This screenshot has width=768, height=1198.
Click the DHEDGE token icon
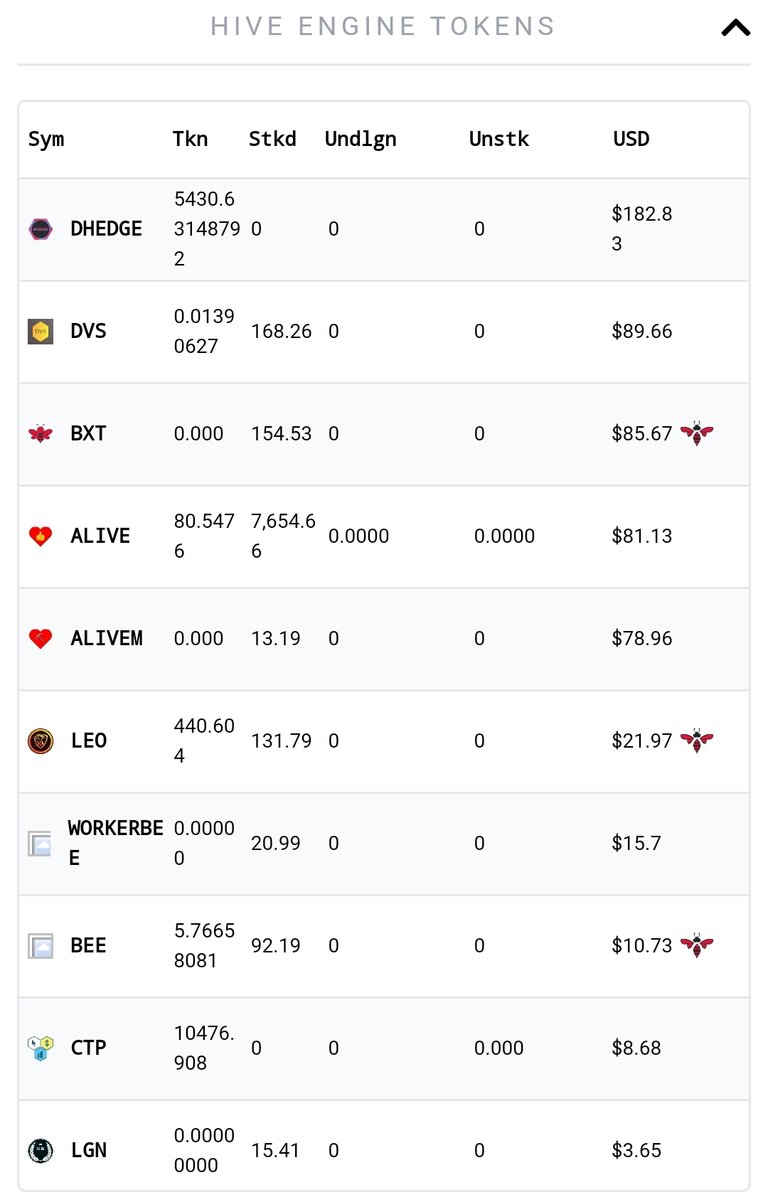coord(41,229)
